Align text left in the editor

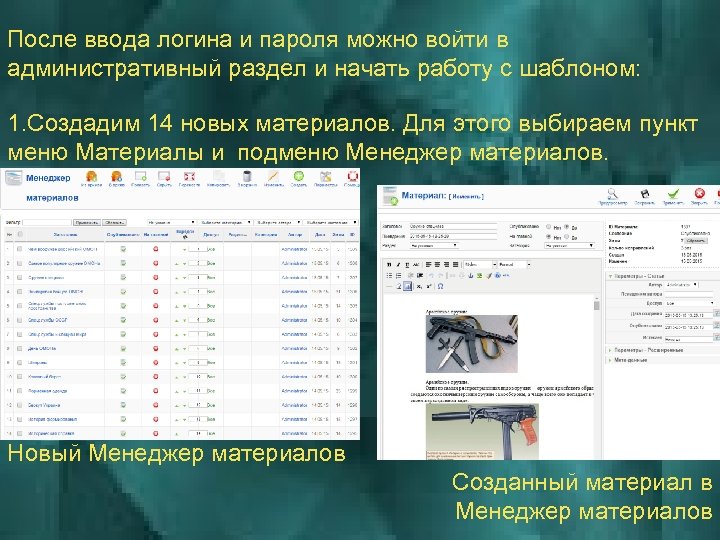pos(428,265)
